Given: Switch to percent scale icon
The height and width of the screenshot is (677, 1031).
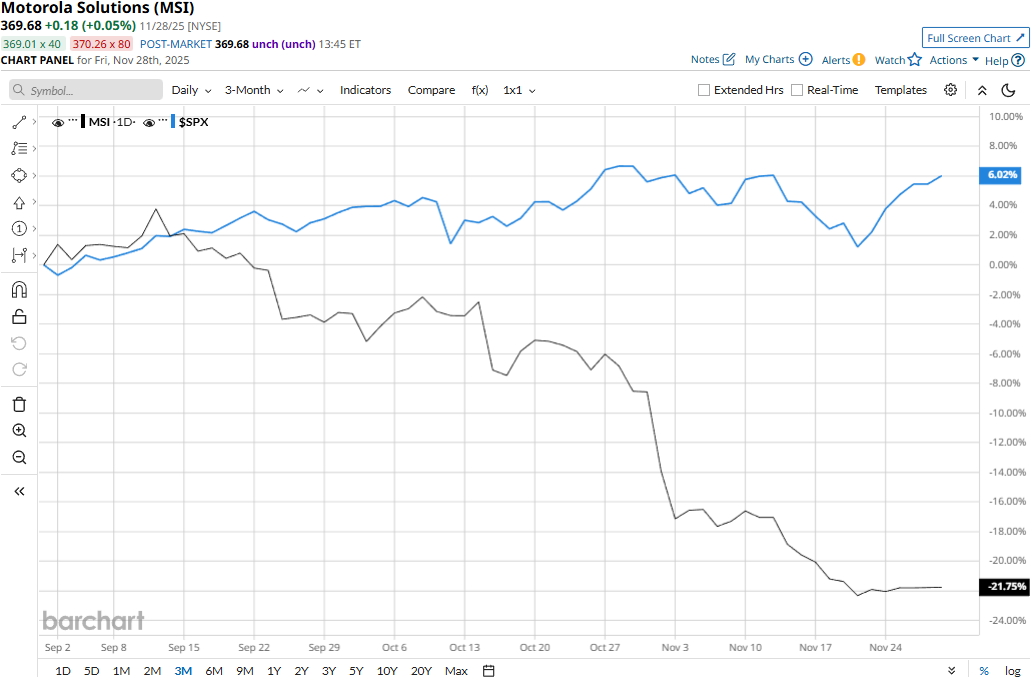Looking at the screenshot, I should [x=984, y=670].
